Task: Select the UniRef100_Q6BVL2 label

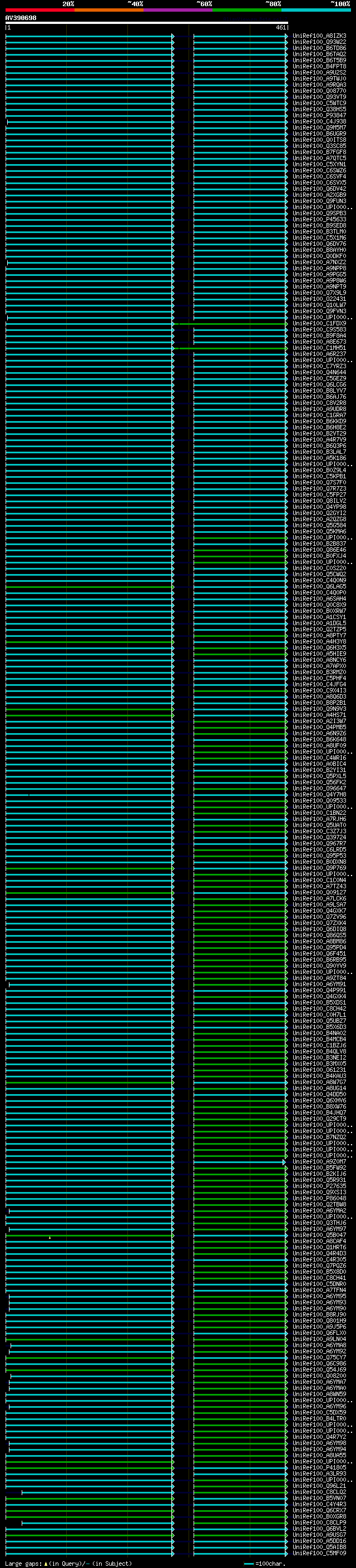Action: (319, 1529)
